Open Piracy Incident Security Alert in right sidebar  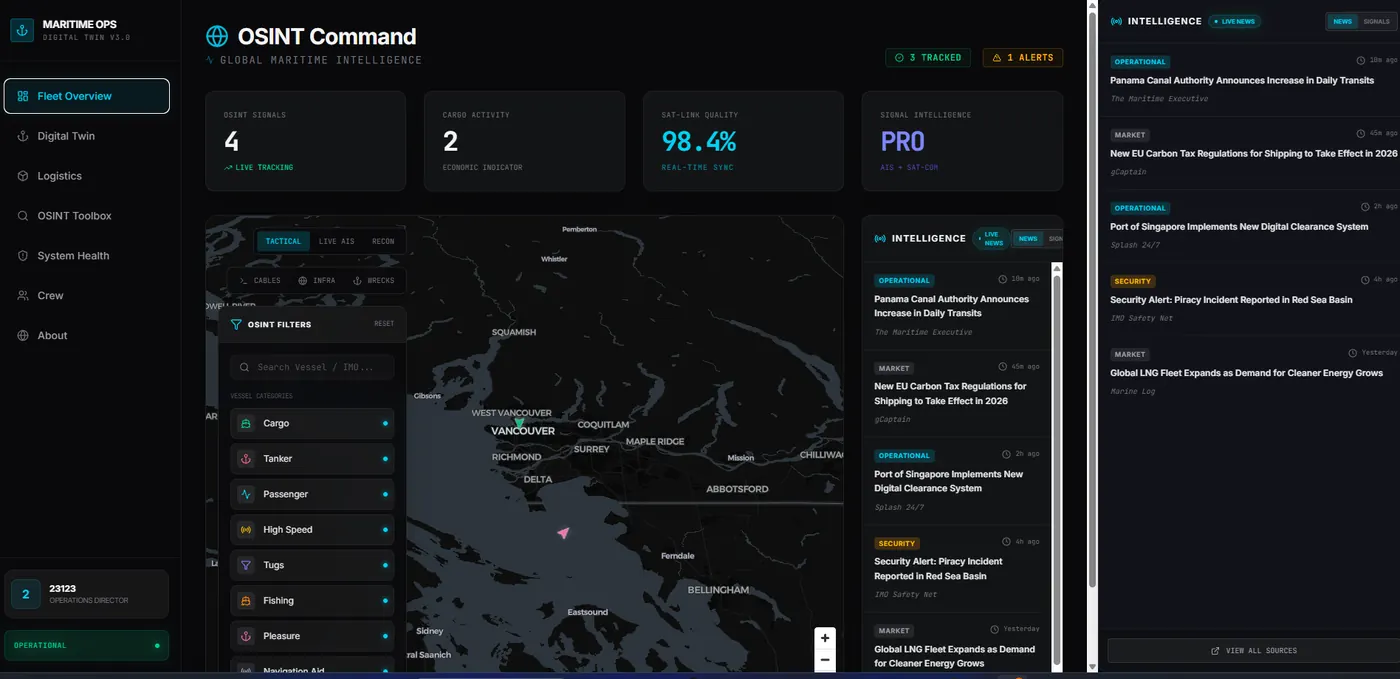1231,300
